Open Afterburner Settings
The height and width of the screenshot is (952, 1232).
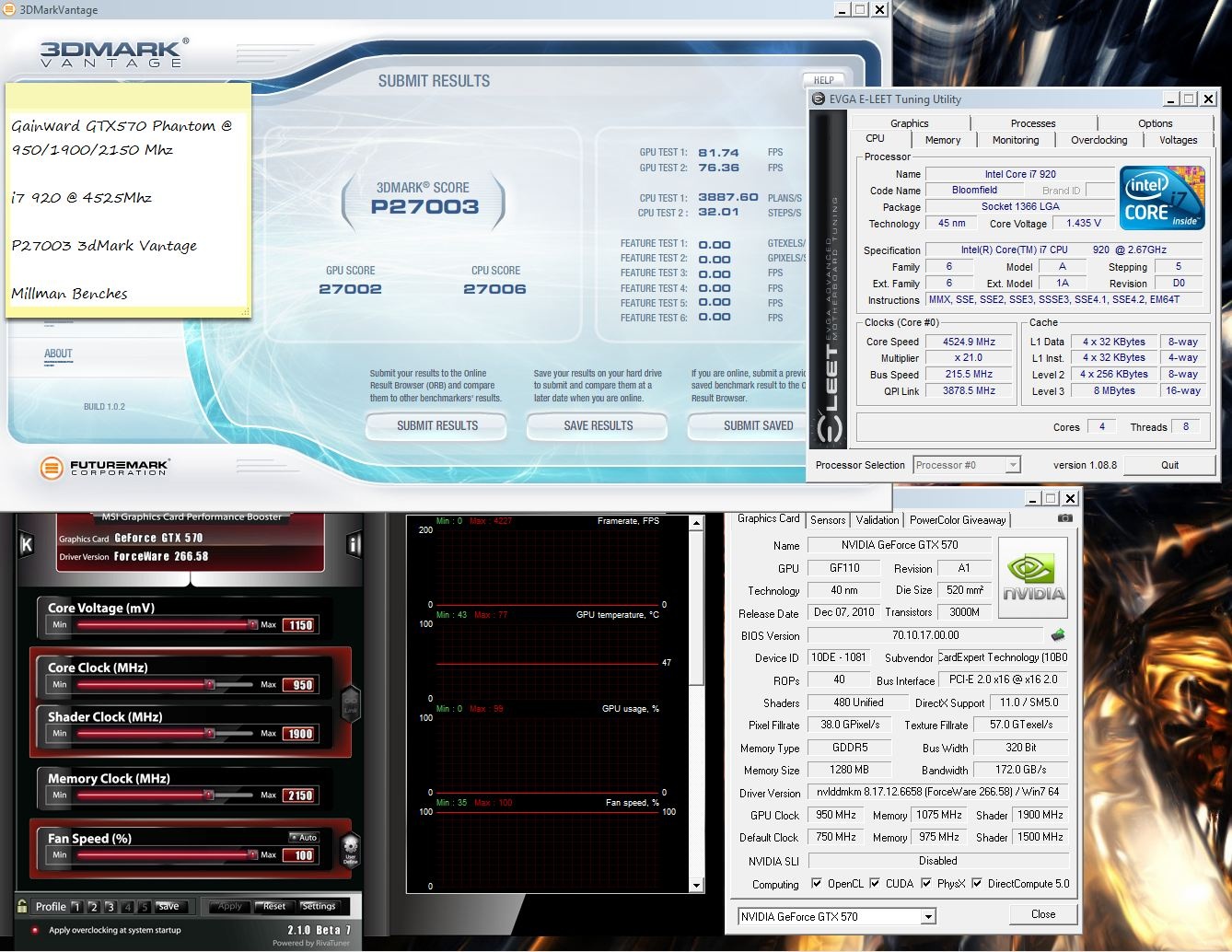(x=319, y=906)
